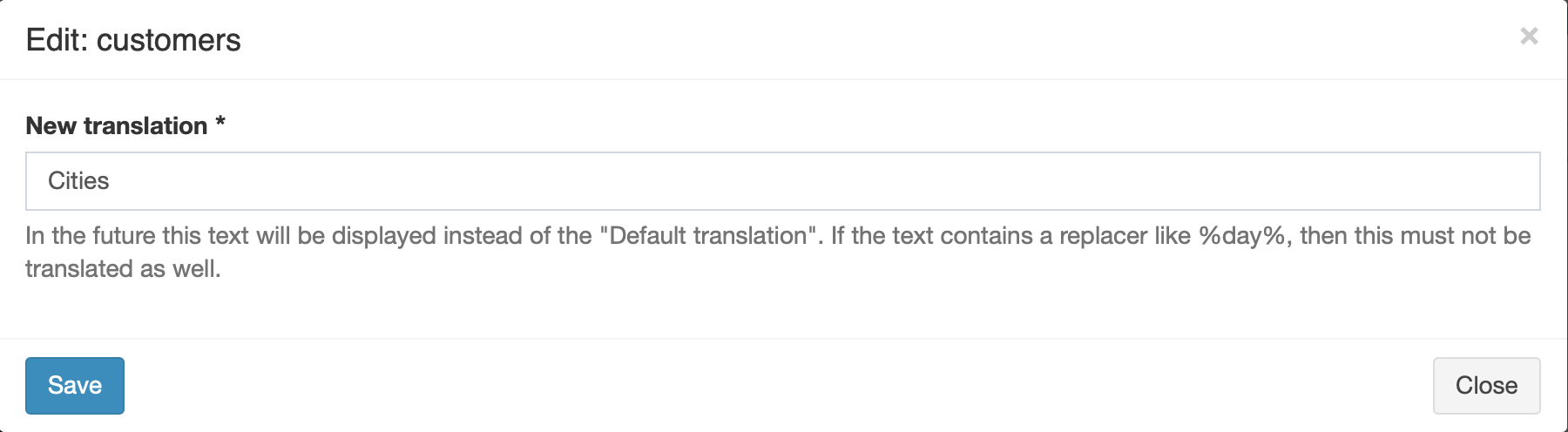Click the "New translation" field label
Viewport: 1568px width, 432px height.
117,126
